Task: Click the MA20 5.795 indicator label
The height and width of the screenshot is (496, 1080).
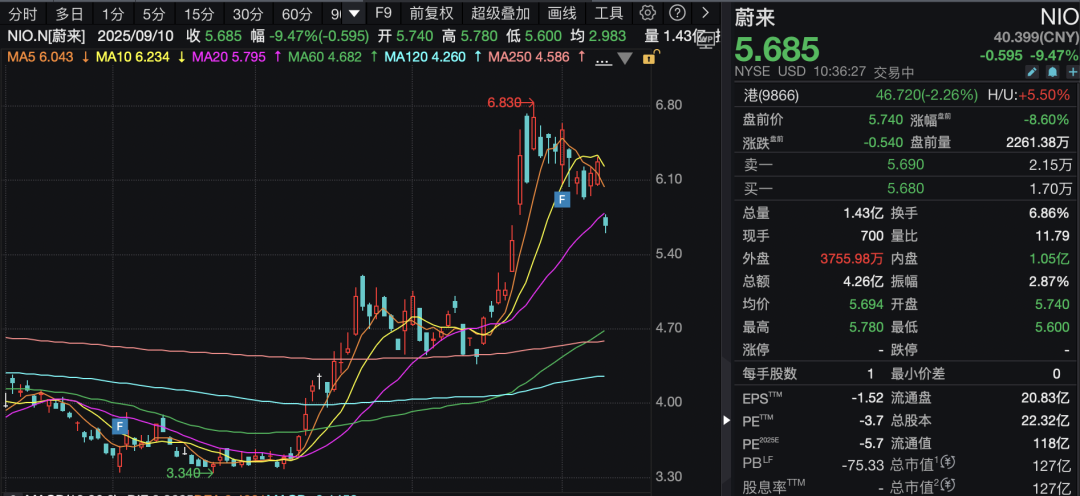Action: pyautogui.click(x=229, y=58)
